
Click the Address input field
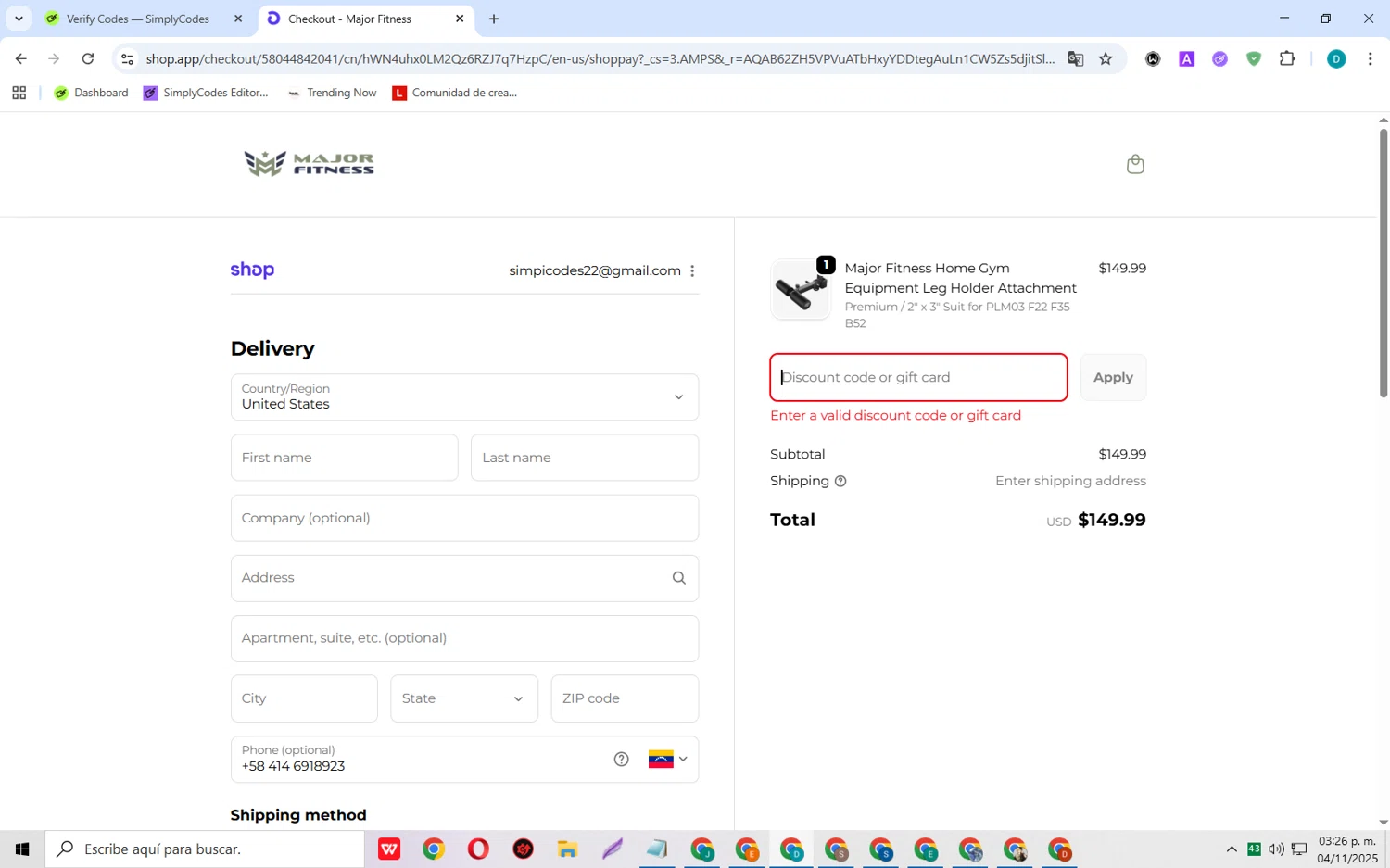(x=464, y=578)
